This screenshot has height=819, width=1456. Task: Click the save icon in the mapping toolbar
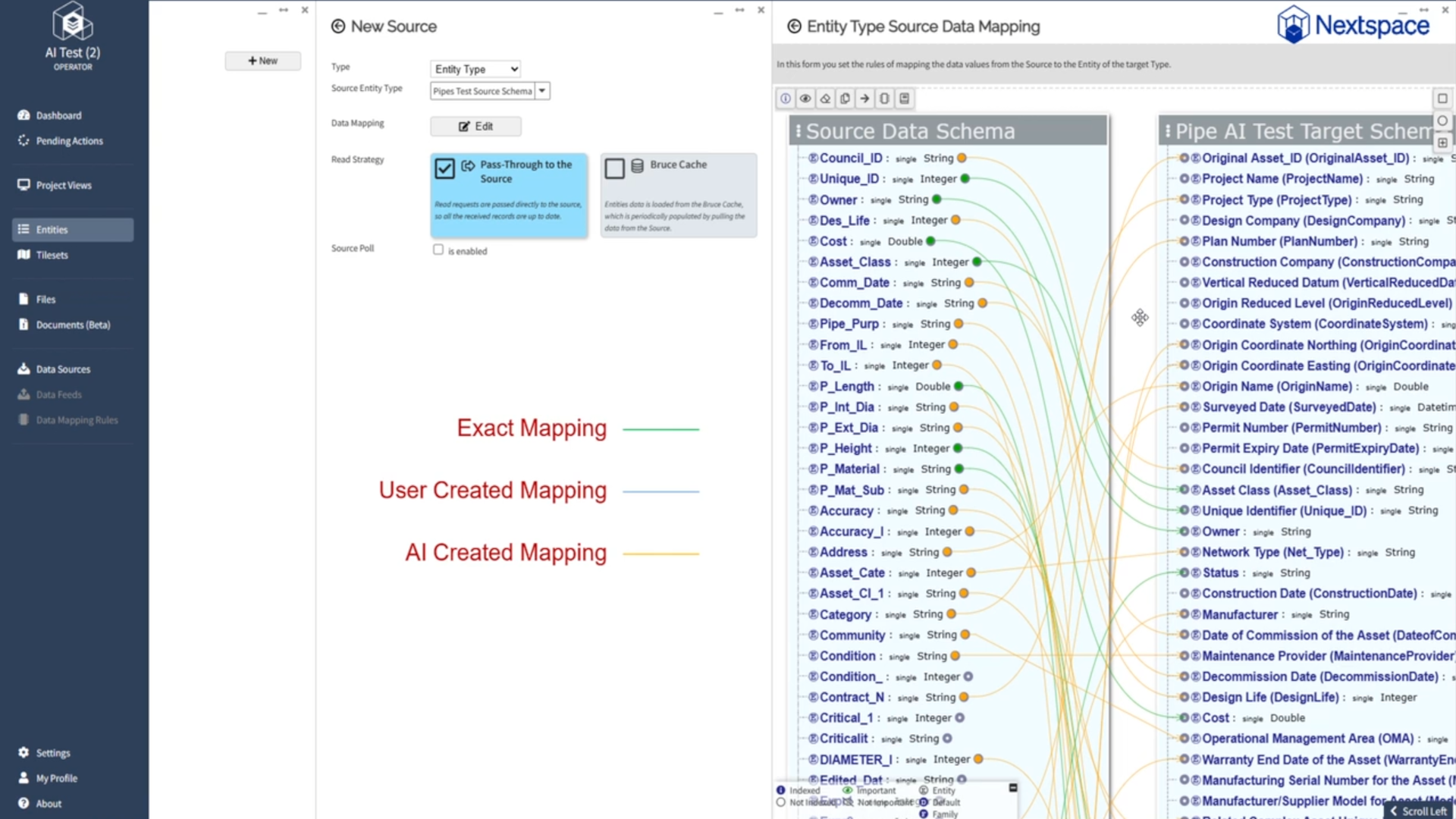pyautogui.click(x=904, y=98)
